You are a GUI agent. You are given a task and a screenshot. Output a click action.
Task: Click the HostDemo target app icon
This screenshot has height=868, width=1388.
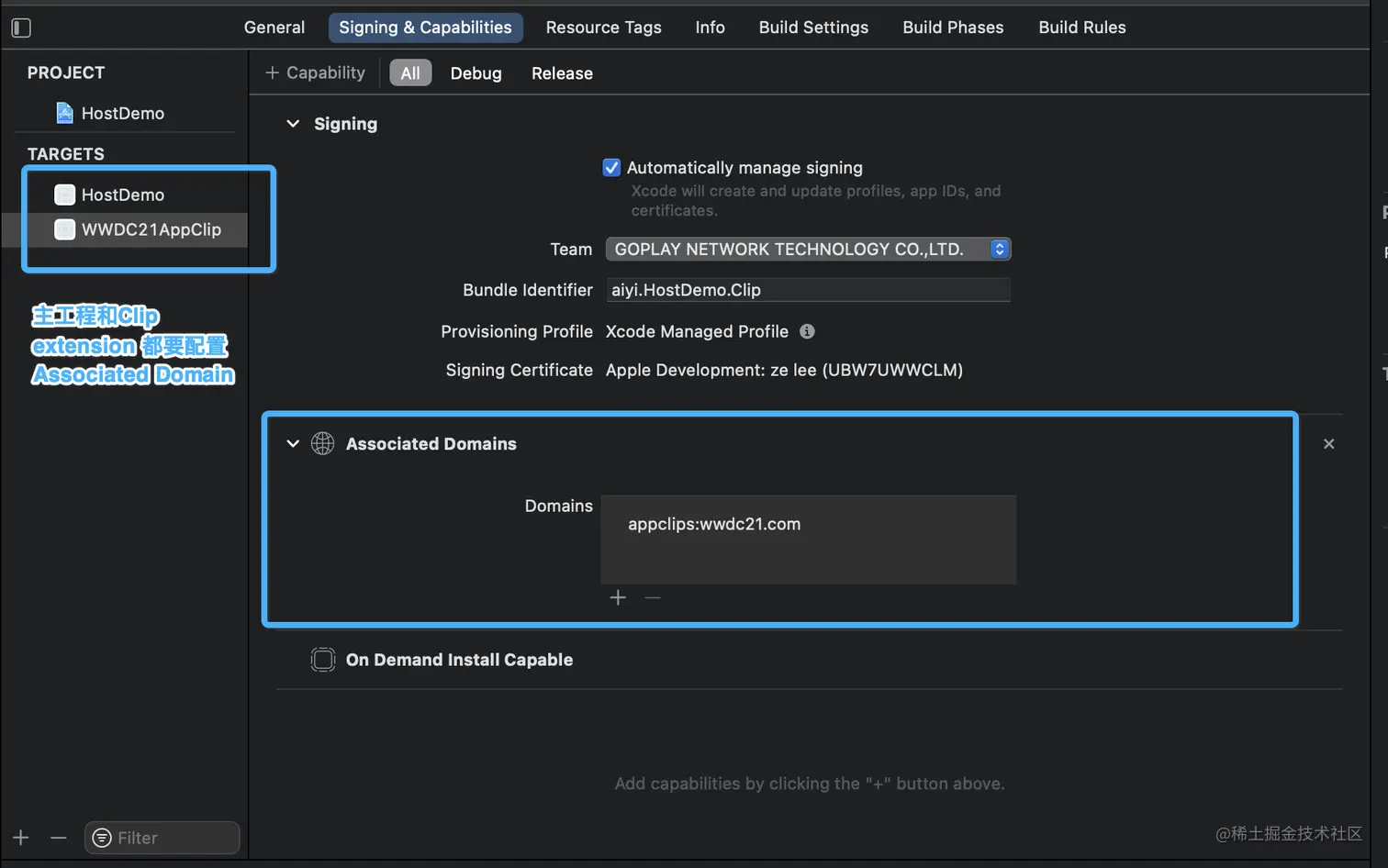[64, 195]
